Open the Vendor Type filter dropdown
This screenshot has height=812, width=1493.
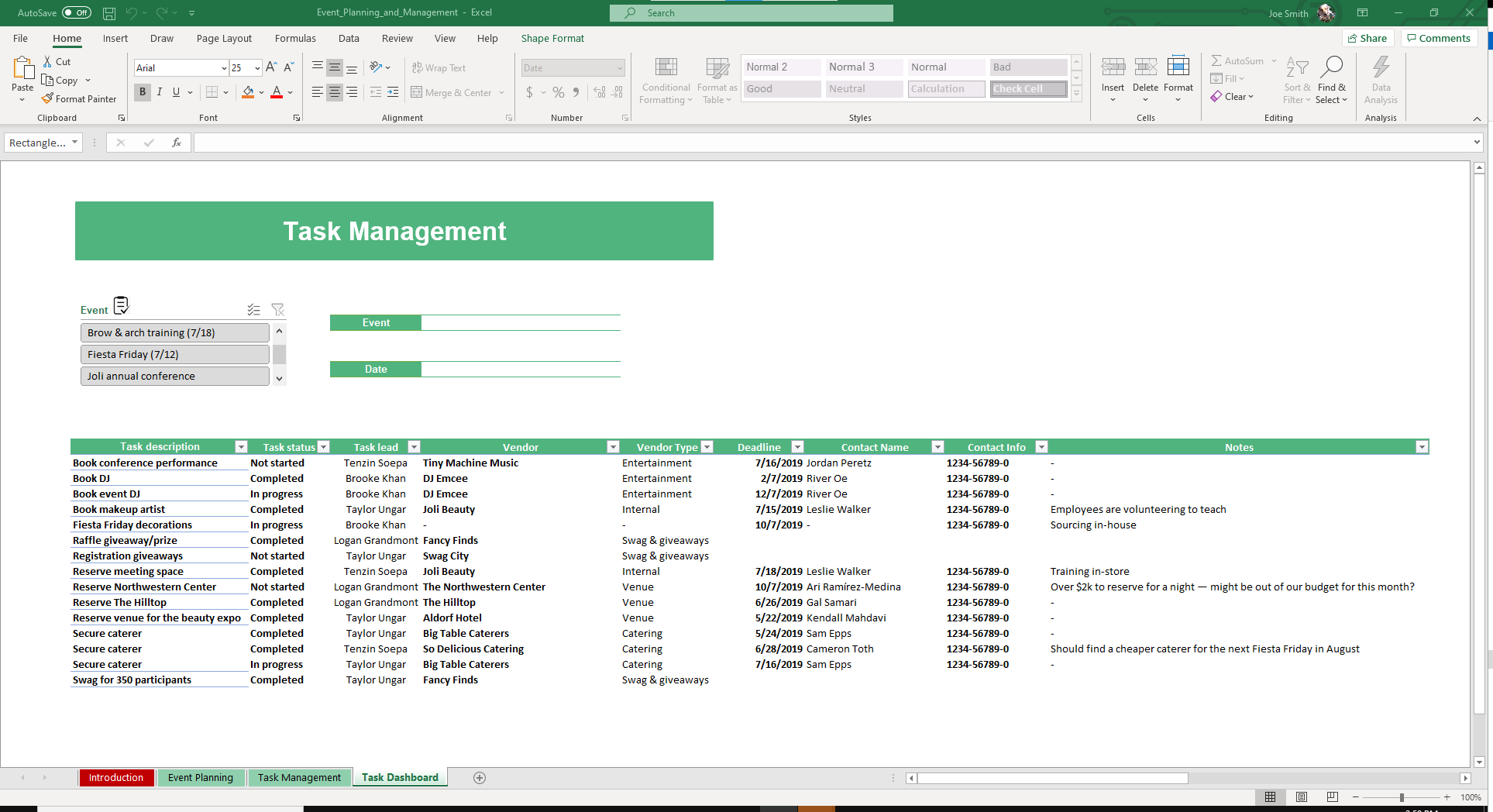[707, 447]
